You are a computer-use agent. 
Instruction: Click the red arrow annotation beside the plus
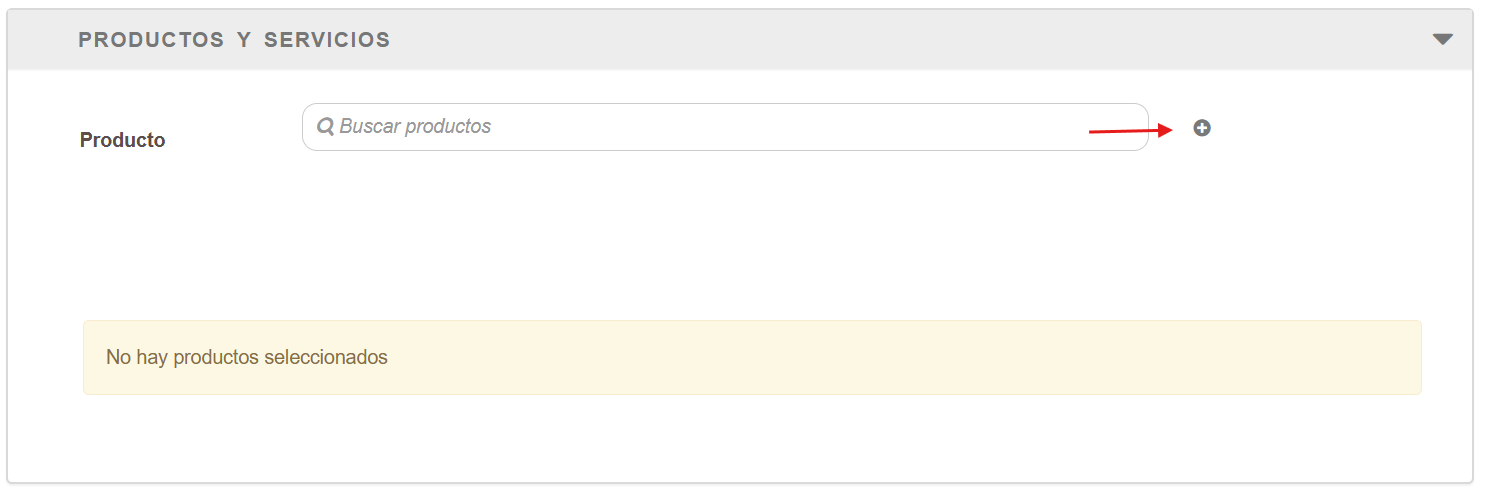coord(1130,130)
